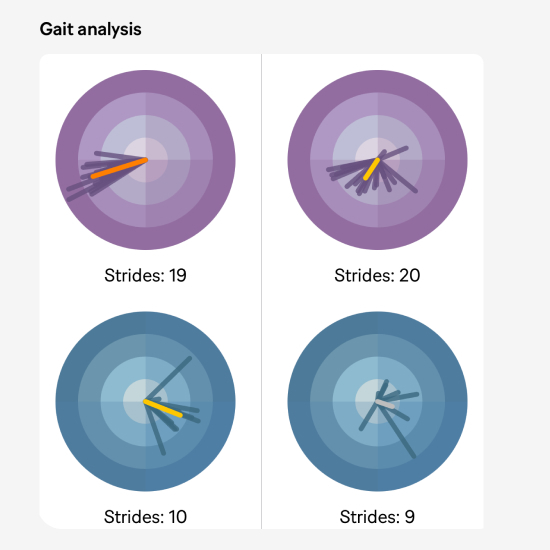Click the "Strides: 19" label
This screenshot has height=550, width=550.
pos(145,275)
